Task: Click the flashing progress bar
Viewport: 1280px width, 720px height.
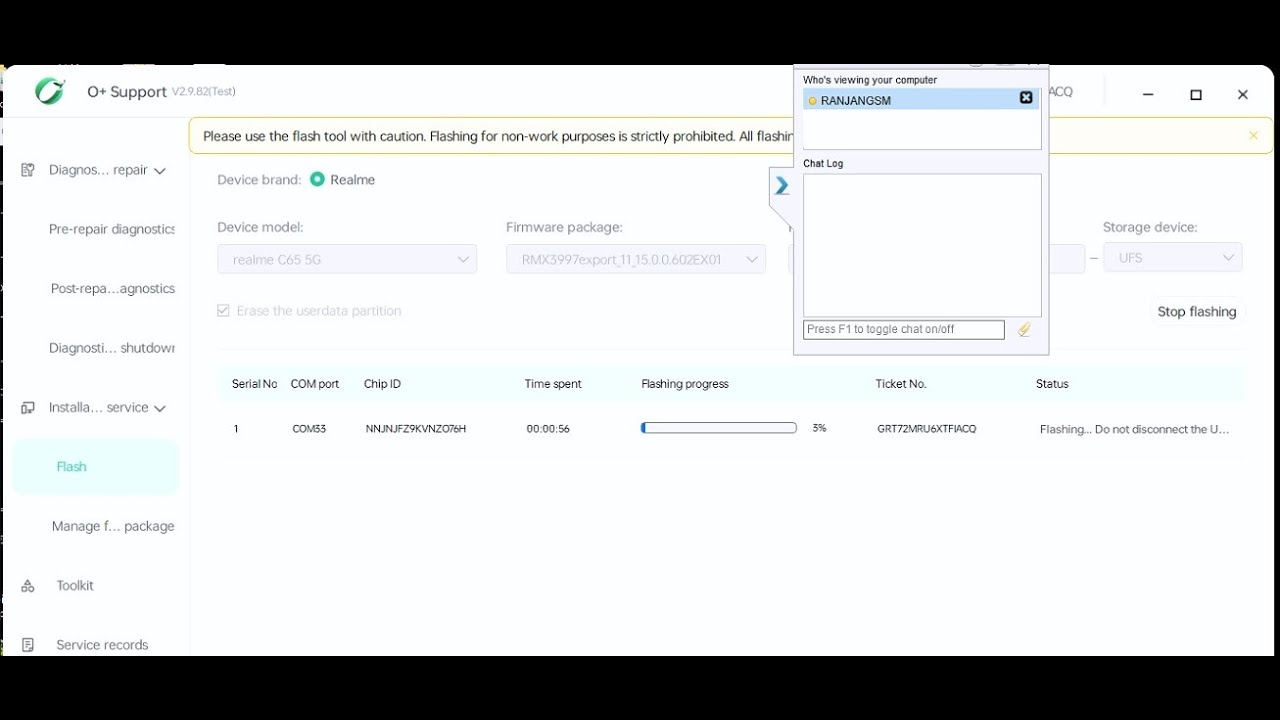Action: click(718, 428)
